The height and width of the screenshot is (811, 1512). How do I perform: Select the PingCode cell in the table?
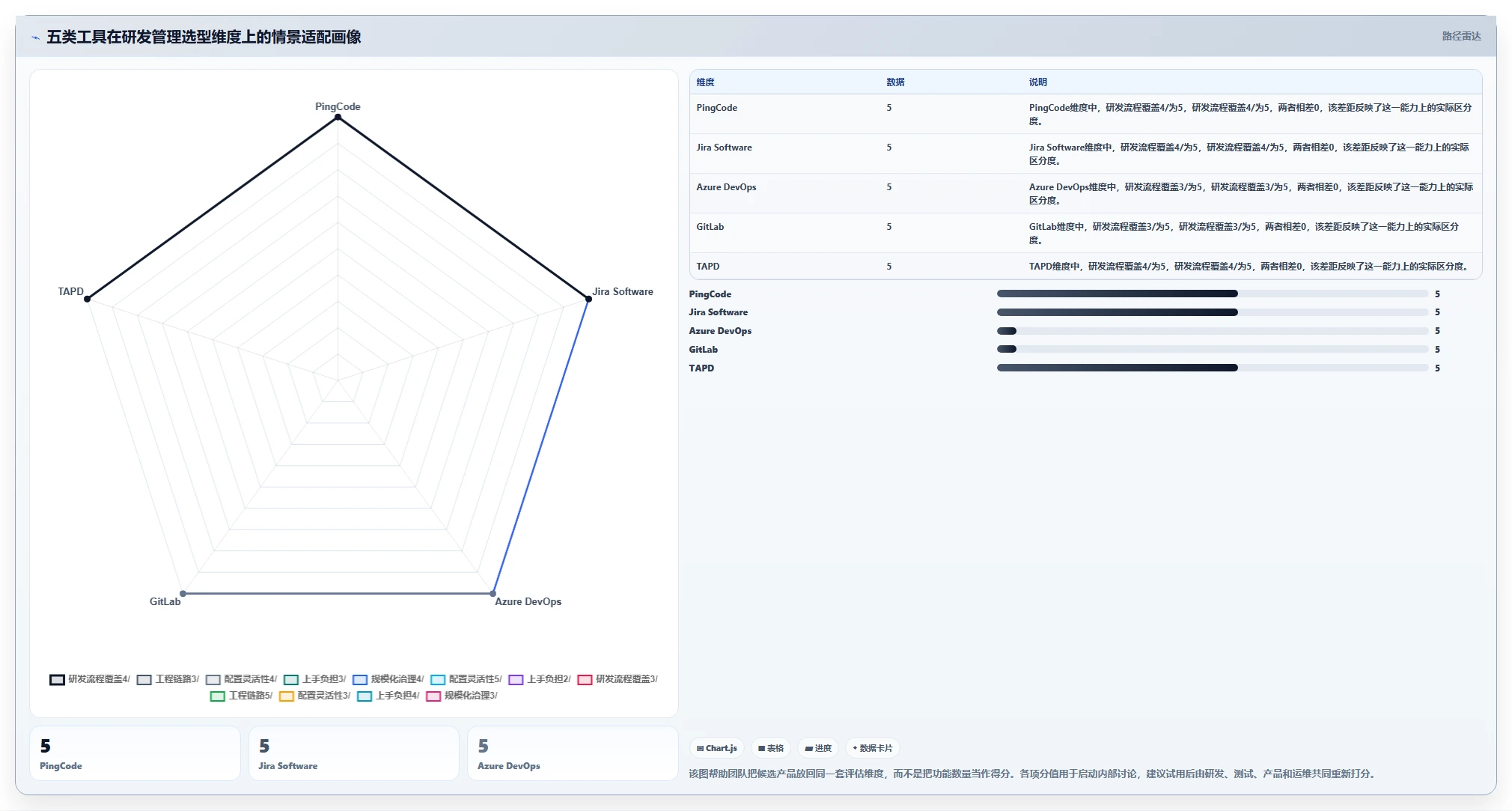pyautogui.click(x=716, y=108)
